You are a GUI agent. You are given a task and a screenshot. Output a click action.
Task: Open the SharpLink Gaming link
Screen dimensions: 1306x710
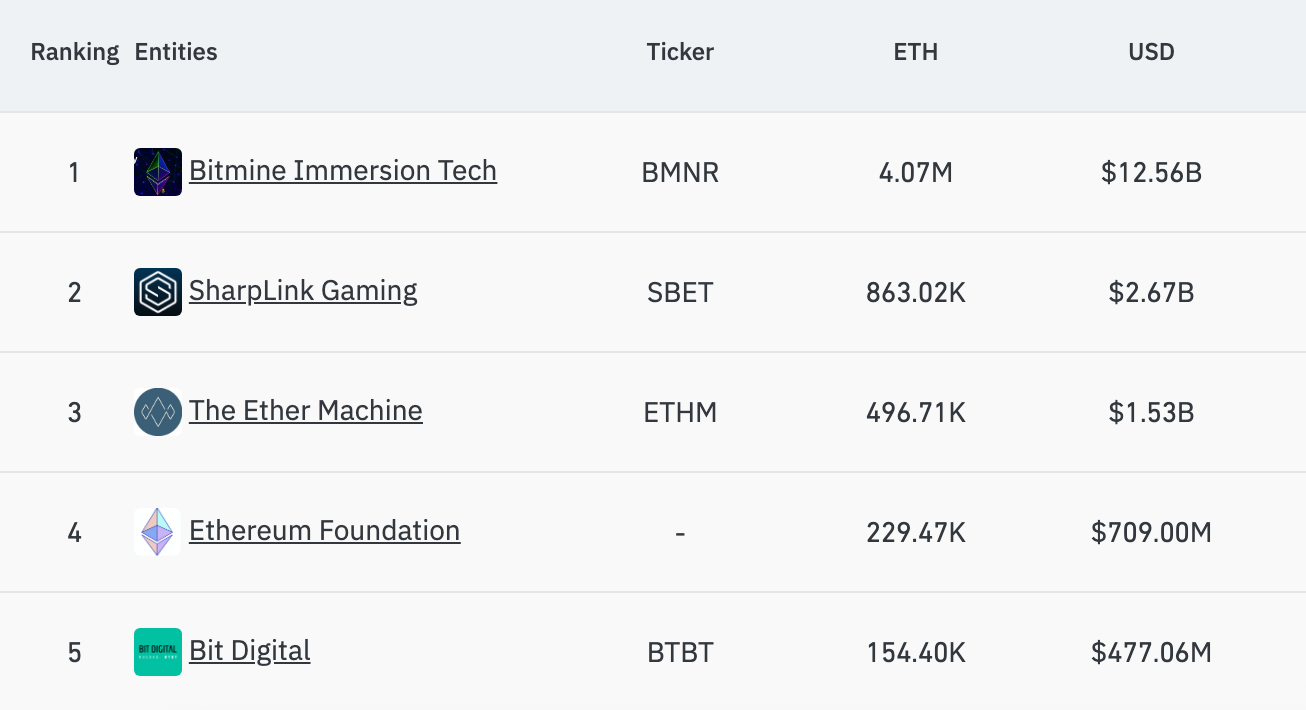pos(303,291)
